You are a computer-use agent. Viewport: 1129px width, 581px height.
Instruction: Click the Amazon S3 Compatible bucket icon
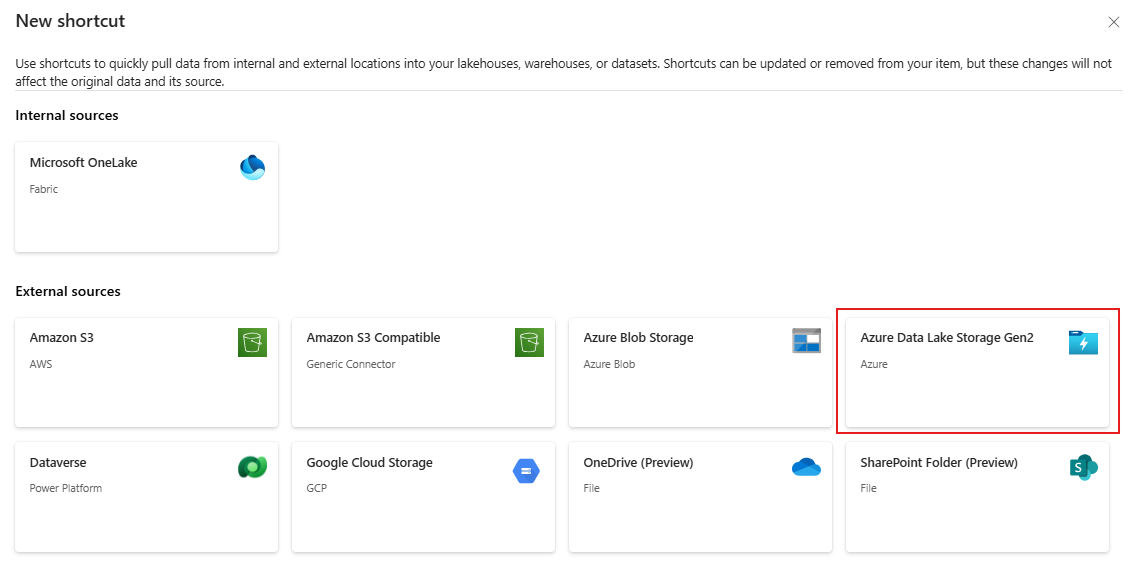[529, 342]
